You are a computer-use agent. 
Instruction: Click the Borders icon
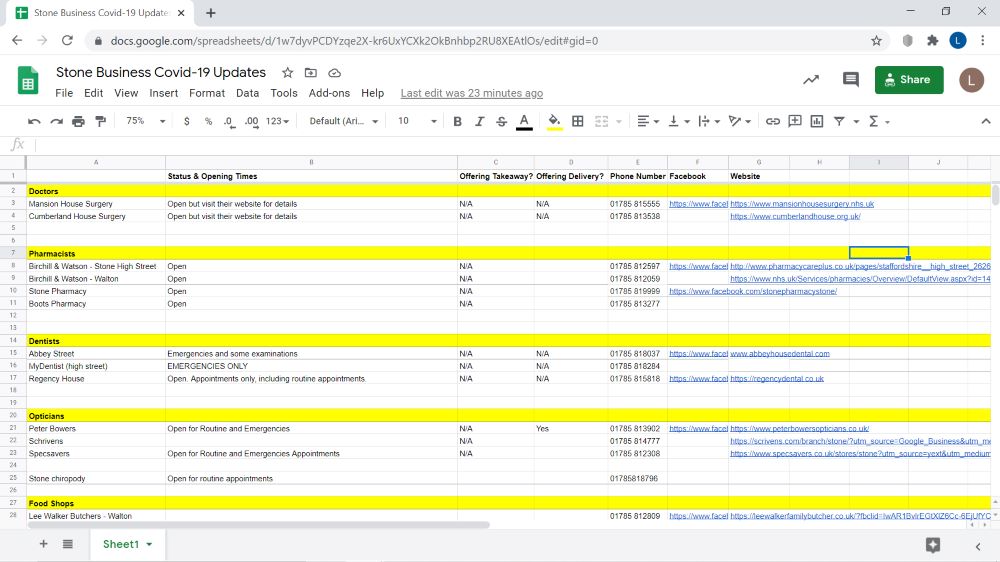(577, 121)
